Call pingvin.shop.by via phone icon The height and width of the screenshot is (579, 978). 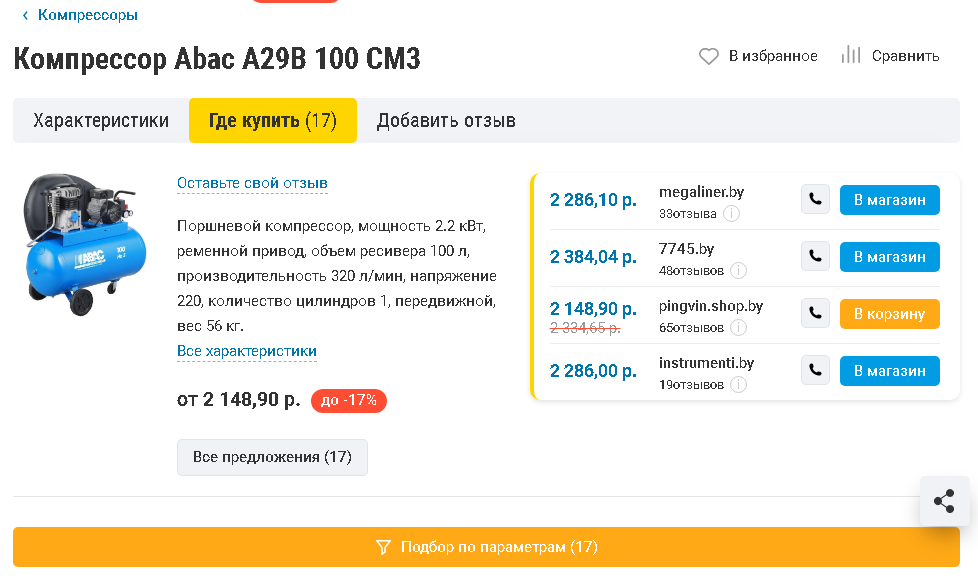(815, 313)
